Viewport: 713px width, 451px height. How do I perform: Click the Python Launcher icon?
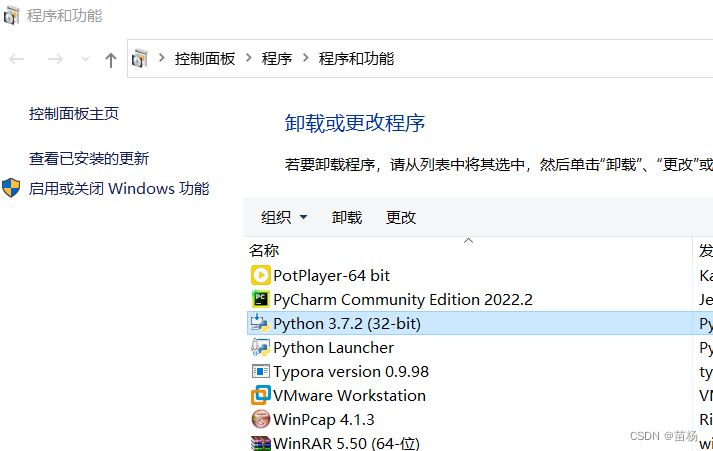click(260, 347)
